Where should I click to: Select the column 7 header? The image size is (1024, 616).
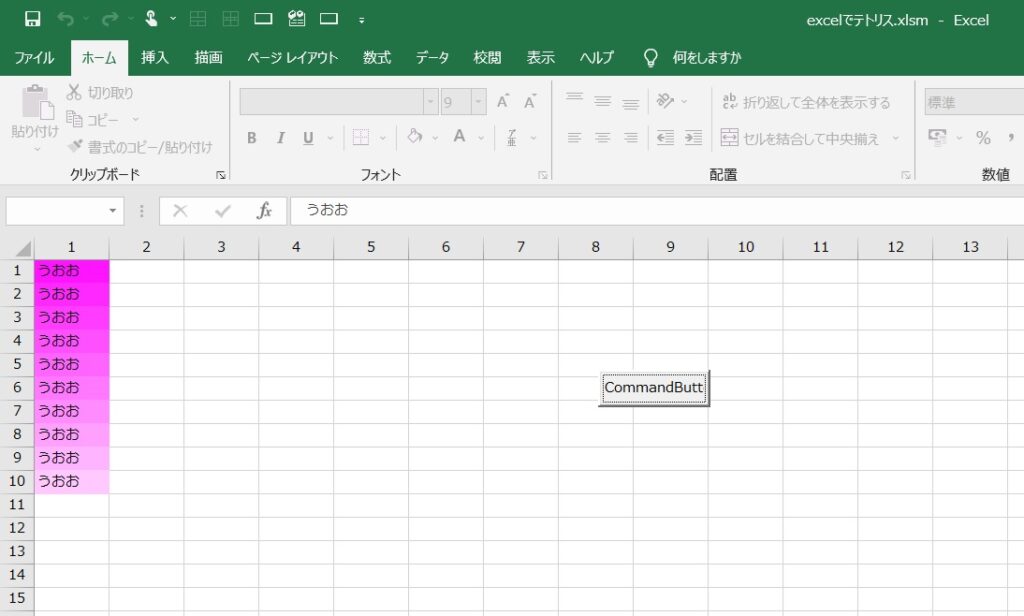[x=520, y=247]
